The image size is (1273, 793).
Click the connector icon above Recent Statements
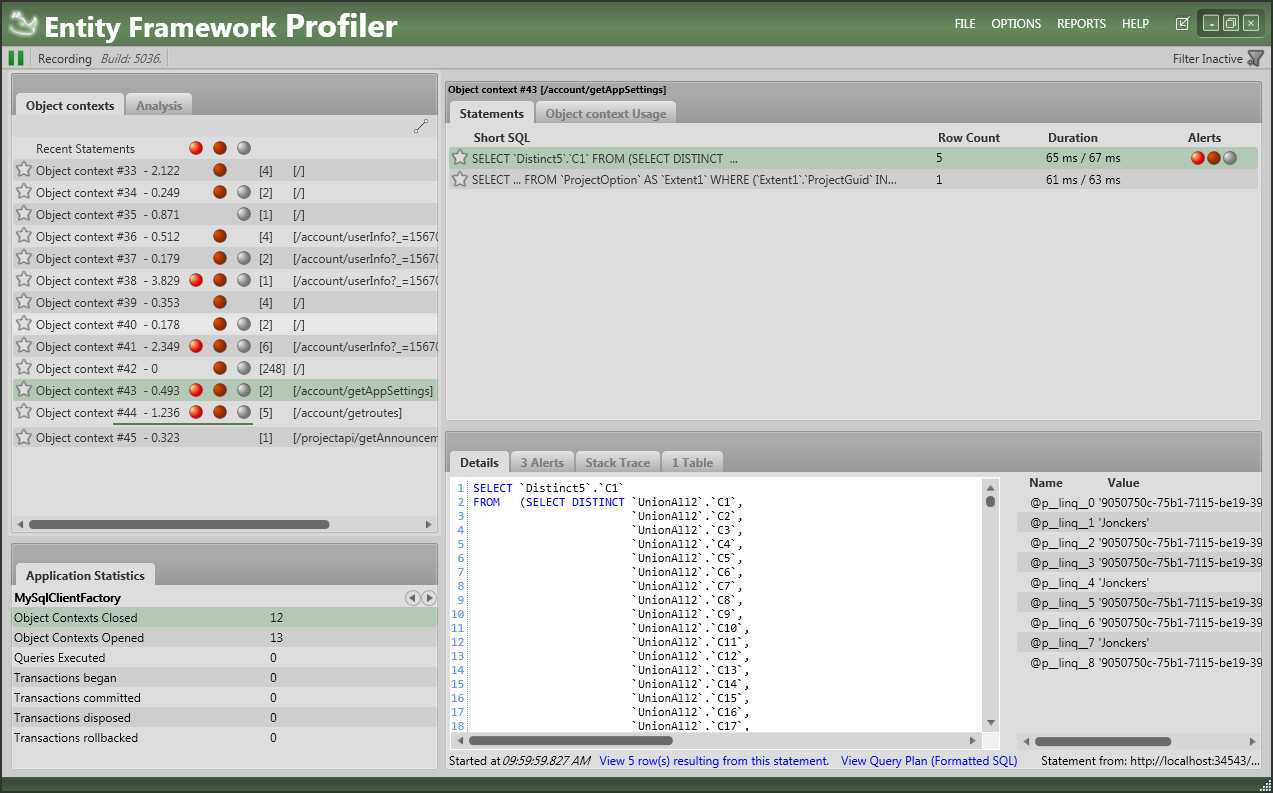(x=421, y=126)
